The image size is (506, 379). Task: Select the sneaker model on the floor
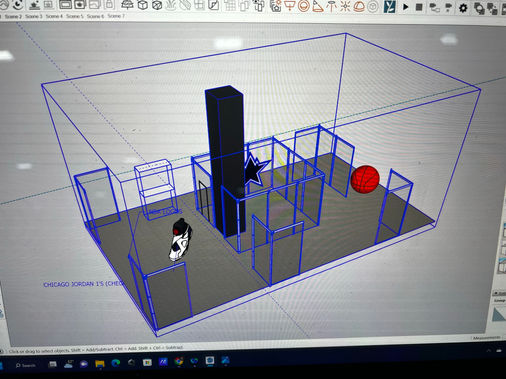pos(180,239)
